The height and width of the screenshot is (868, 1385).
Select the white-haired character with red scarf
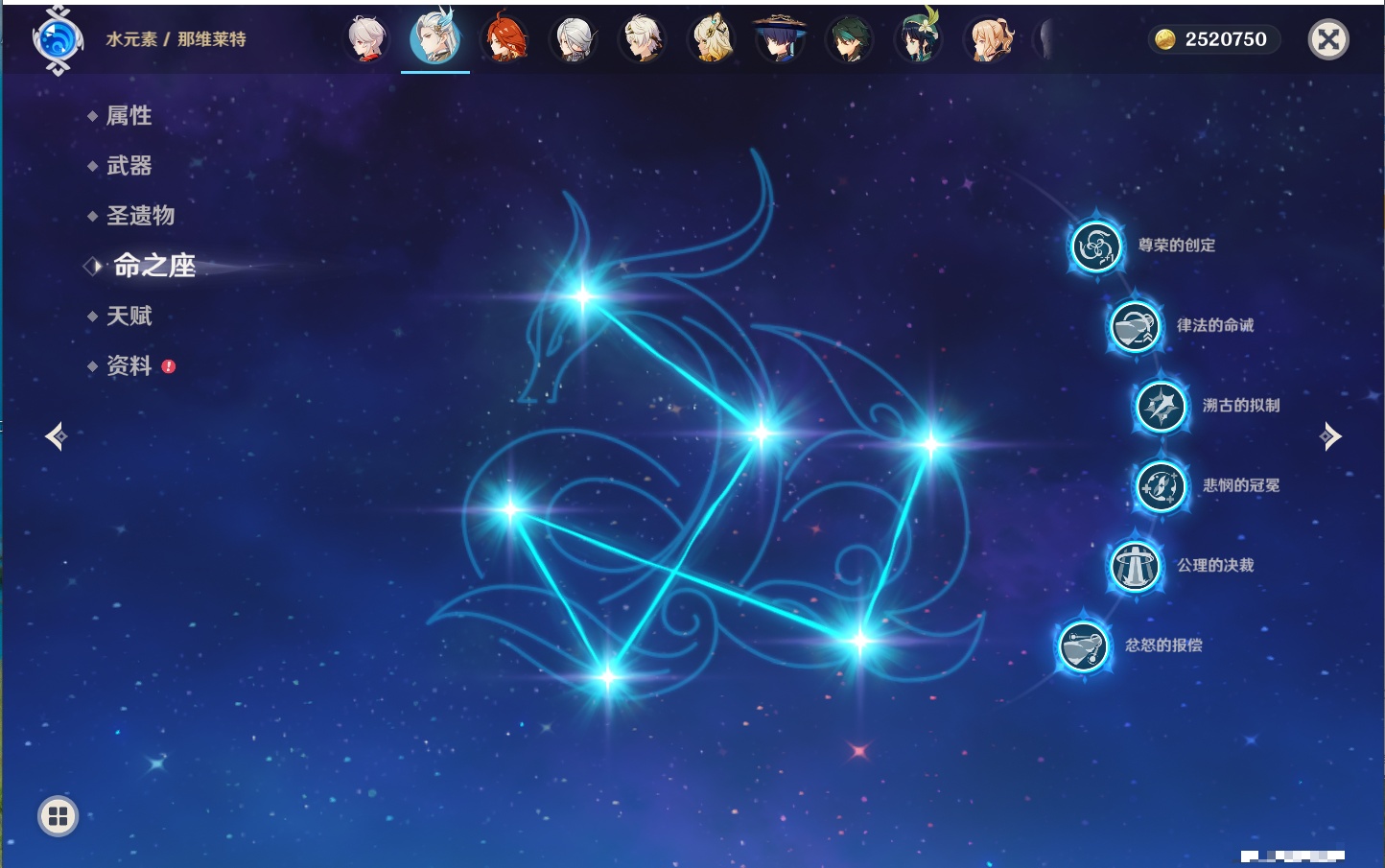point(365,39)
